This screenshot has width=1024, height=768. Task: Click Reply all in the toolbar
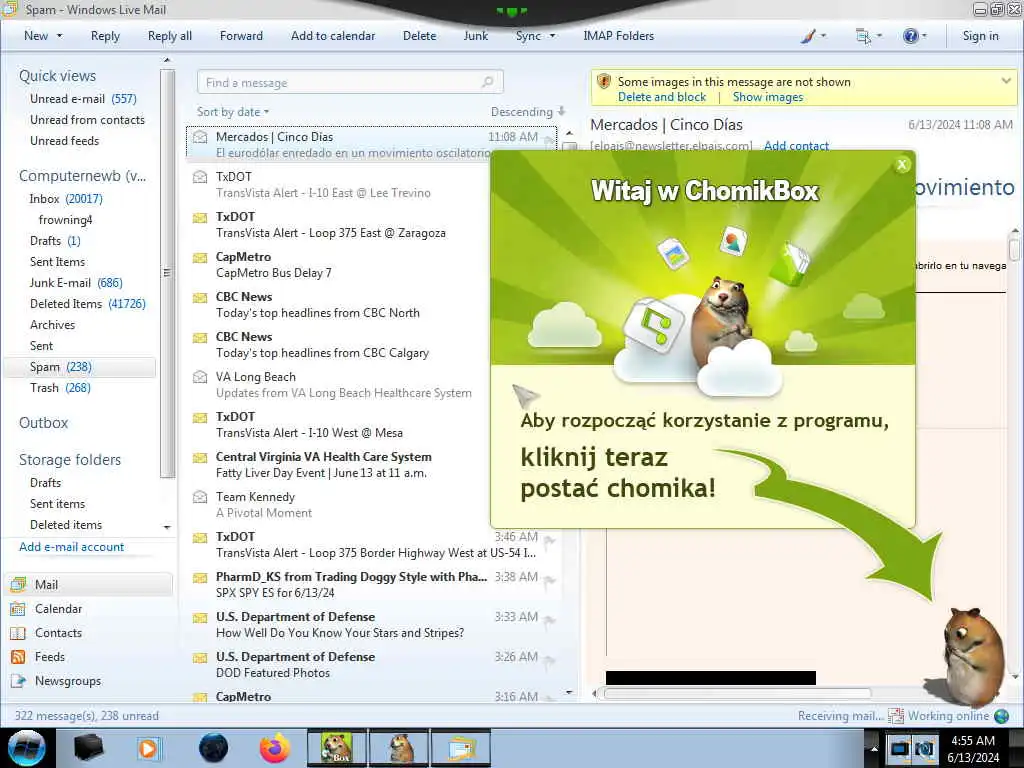(170, 36)
